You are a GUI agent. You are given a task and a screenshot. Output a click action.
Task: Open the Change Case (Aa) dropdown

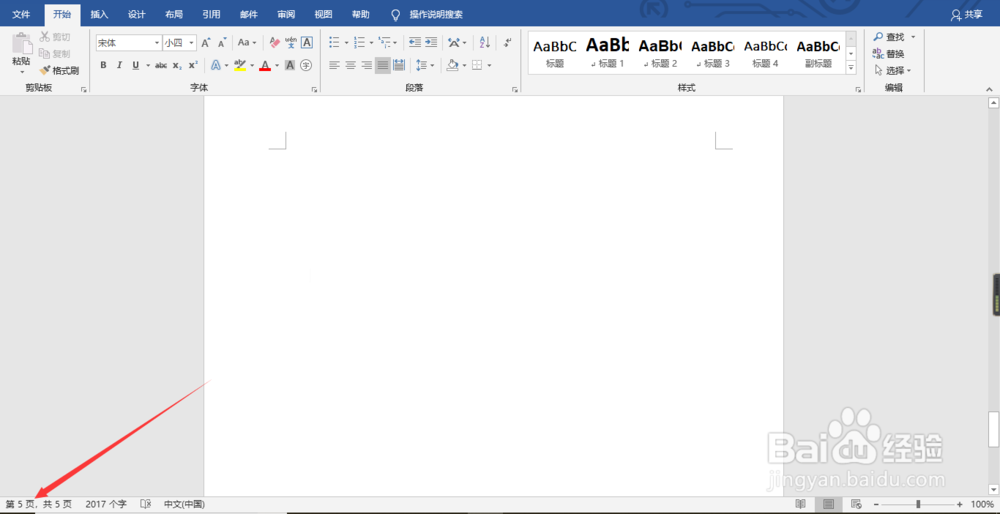point(247,43)
